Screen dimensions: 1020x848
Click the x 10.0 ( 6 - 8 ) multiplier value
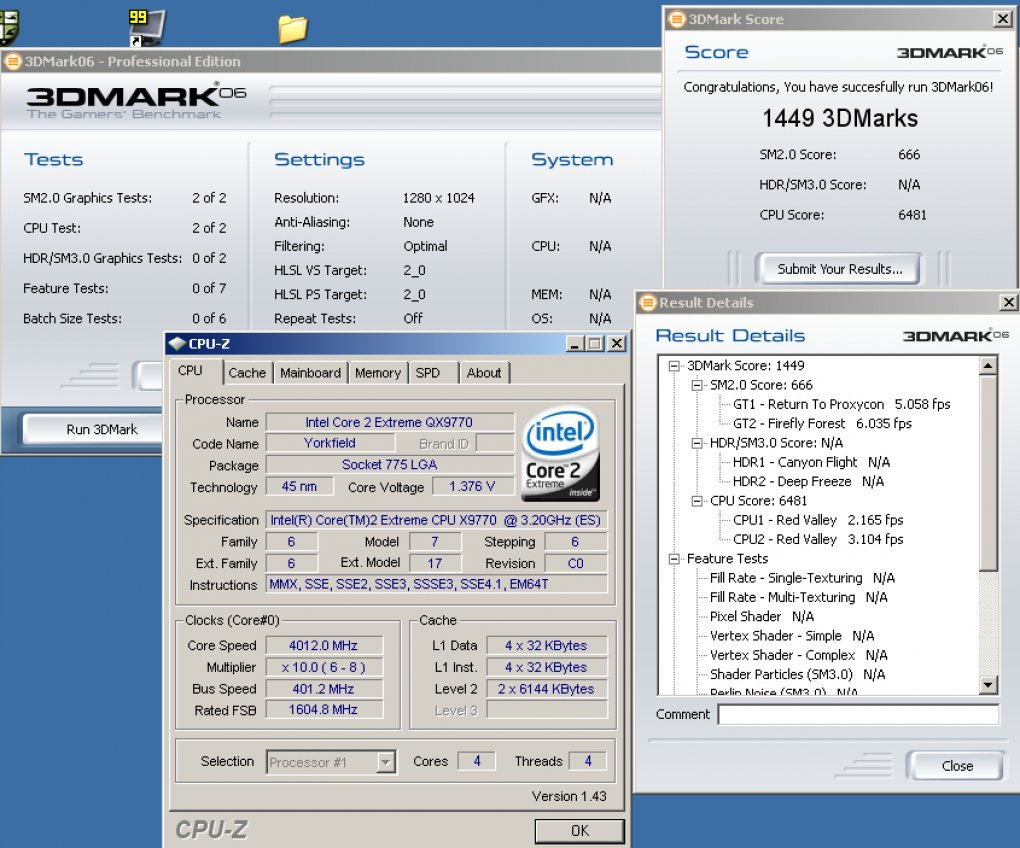[x=323, y=667]
